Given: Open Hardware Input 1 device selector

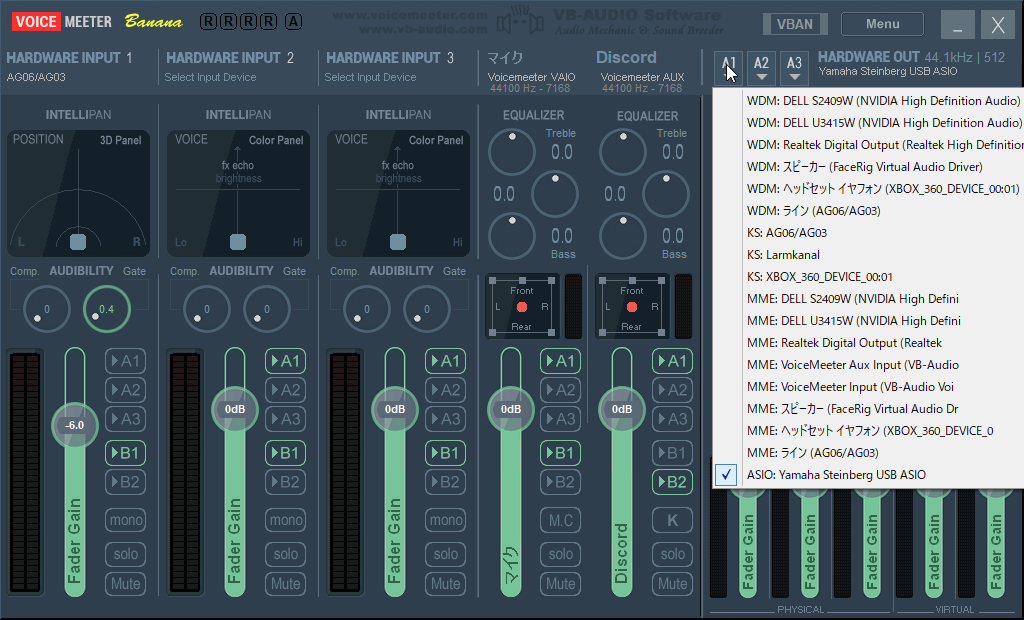Looking at the screenshot, I should click(x=36, y=77).
